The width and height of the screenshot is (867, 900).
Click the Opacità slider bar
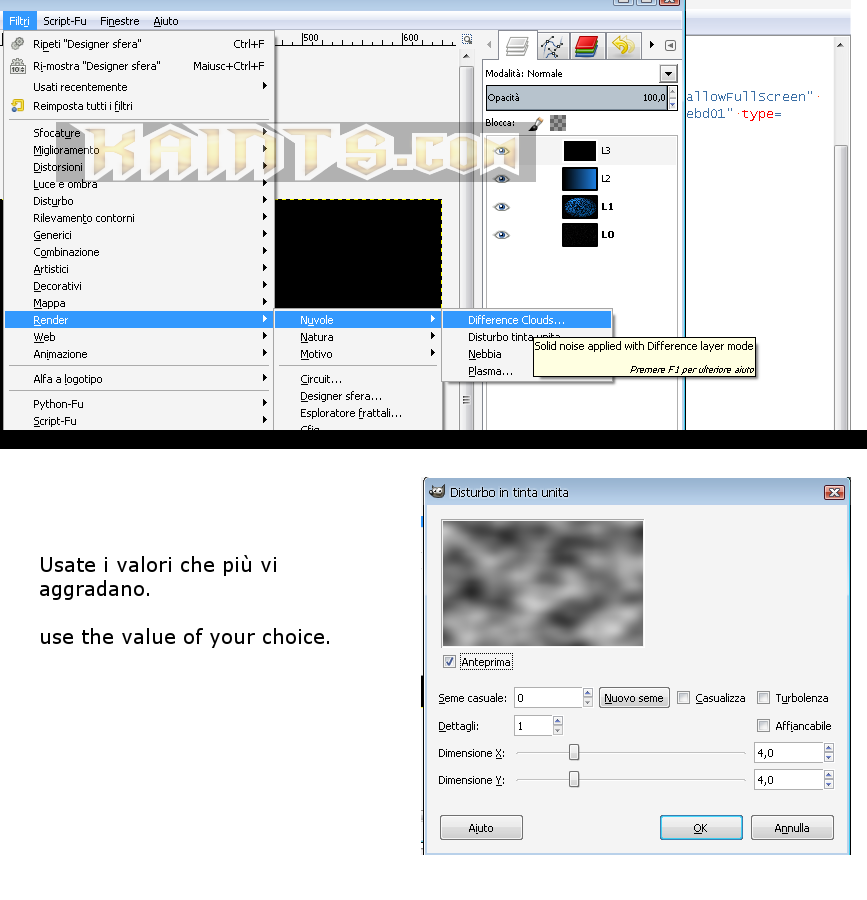click(577, 98)
